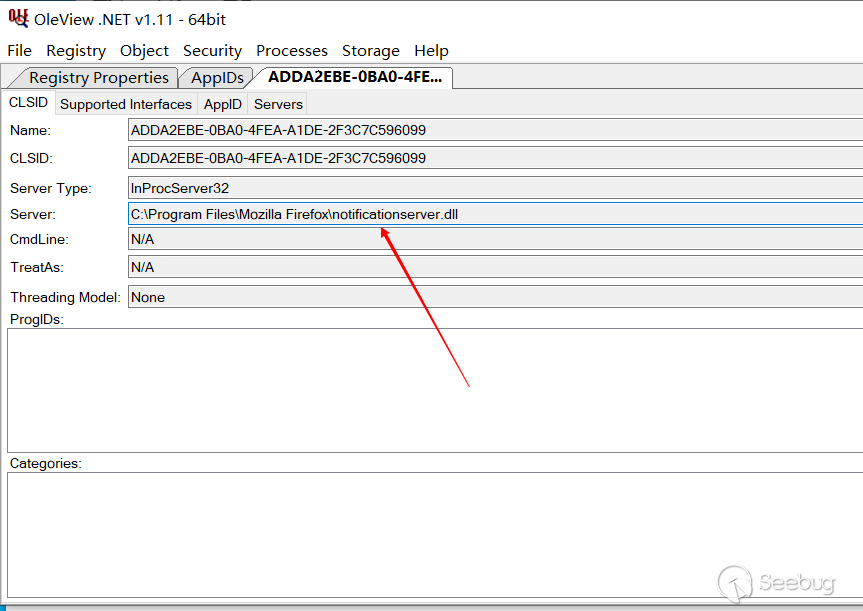The height and width of the screenshot is (611, 863).
Task: Select the Servers sub-tab
Action: pos(278,104)
